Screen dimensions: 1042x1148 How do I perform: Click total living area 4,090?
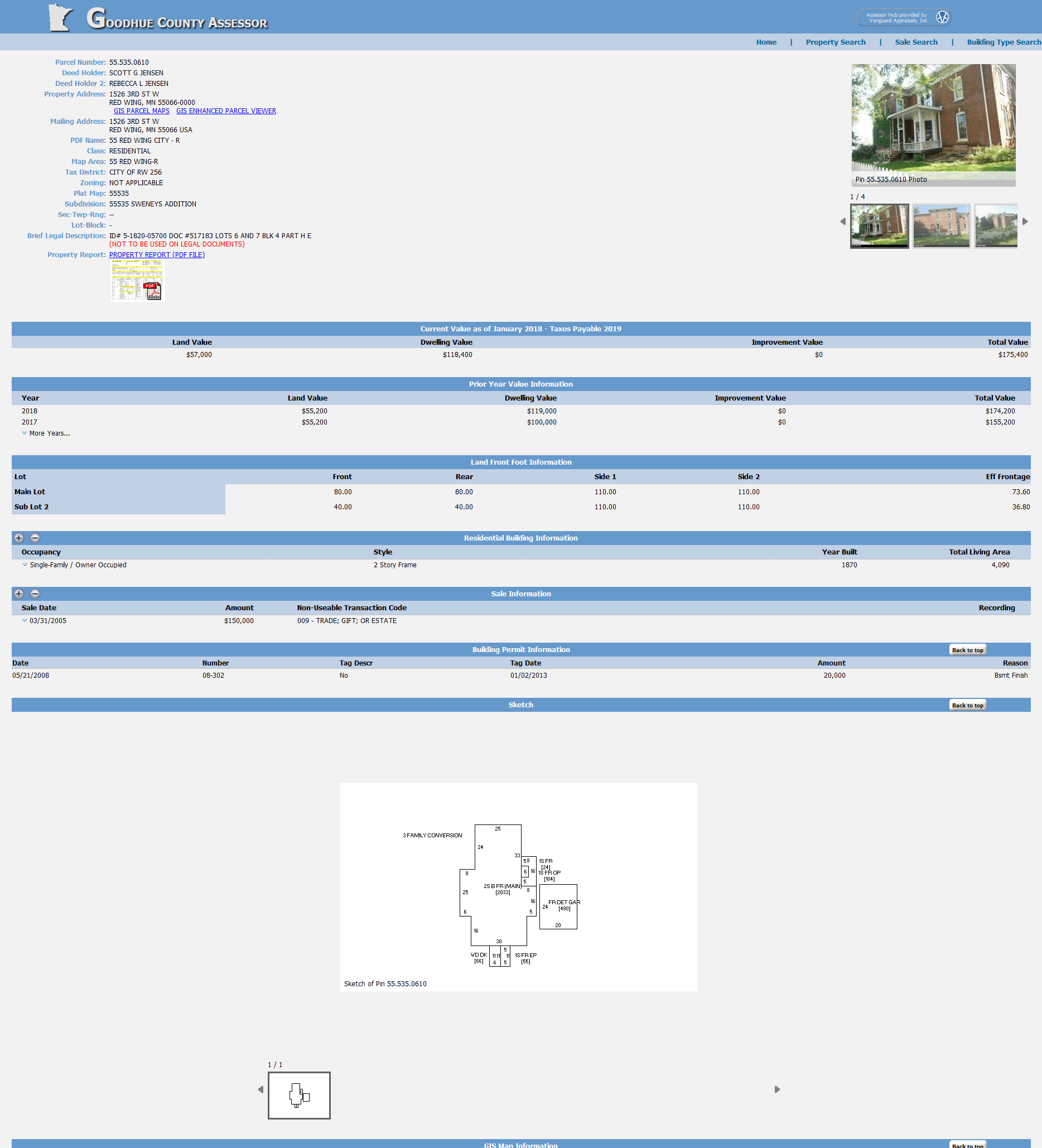[1000, 565]
